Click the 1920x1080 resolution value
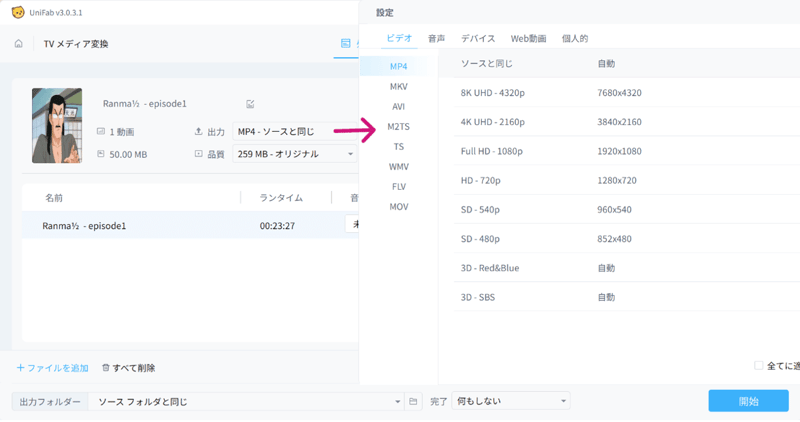The image size is (800, 422). coord(619,151)
